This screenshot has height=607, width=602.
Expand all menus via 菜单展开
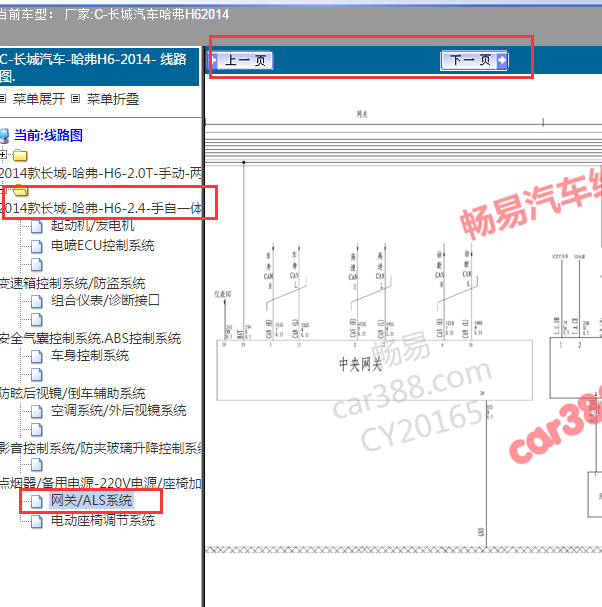(x=39, y=99)
